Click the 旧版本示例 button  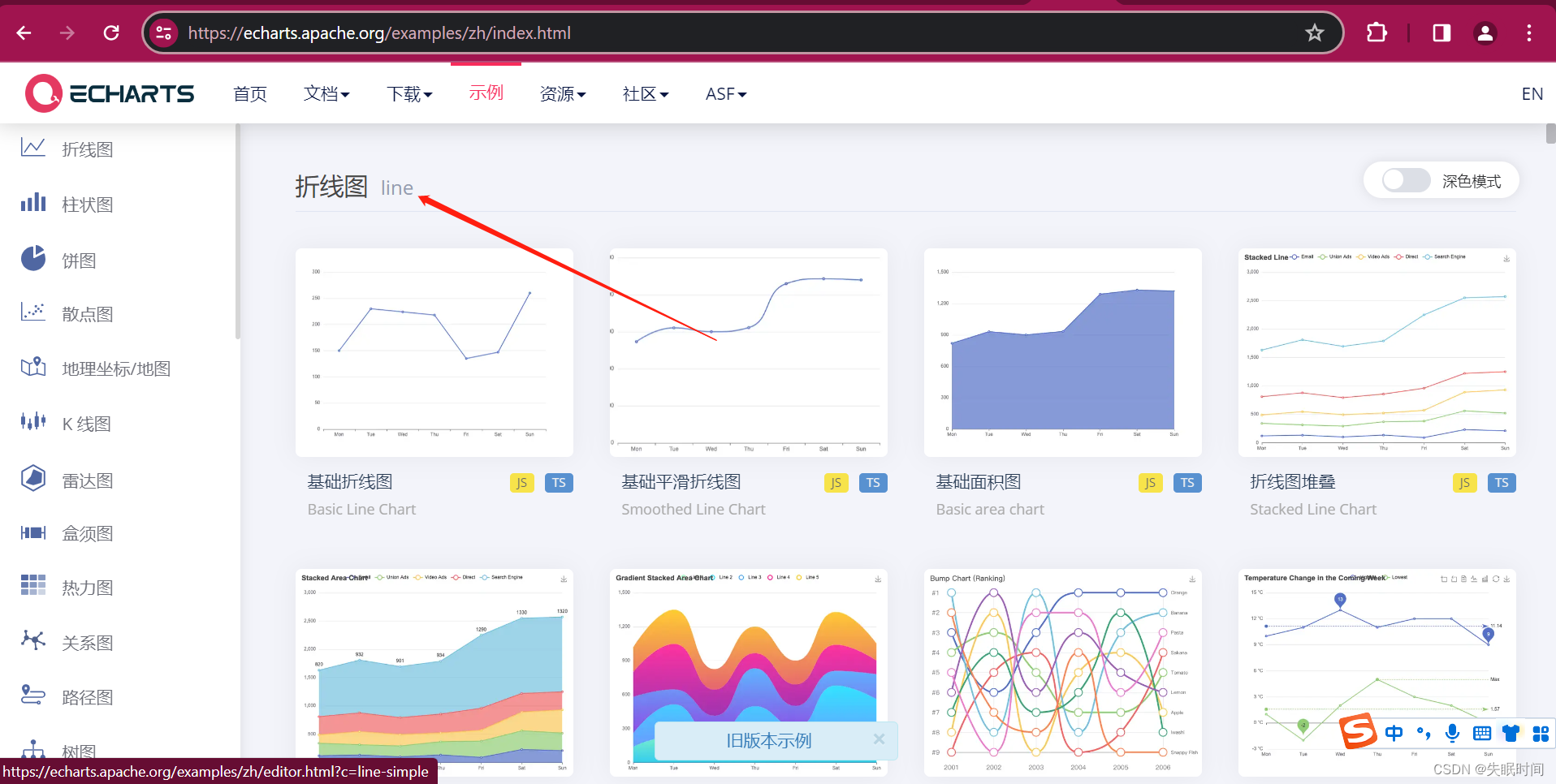[x=768, y=740]
